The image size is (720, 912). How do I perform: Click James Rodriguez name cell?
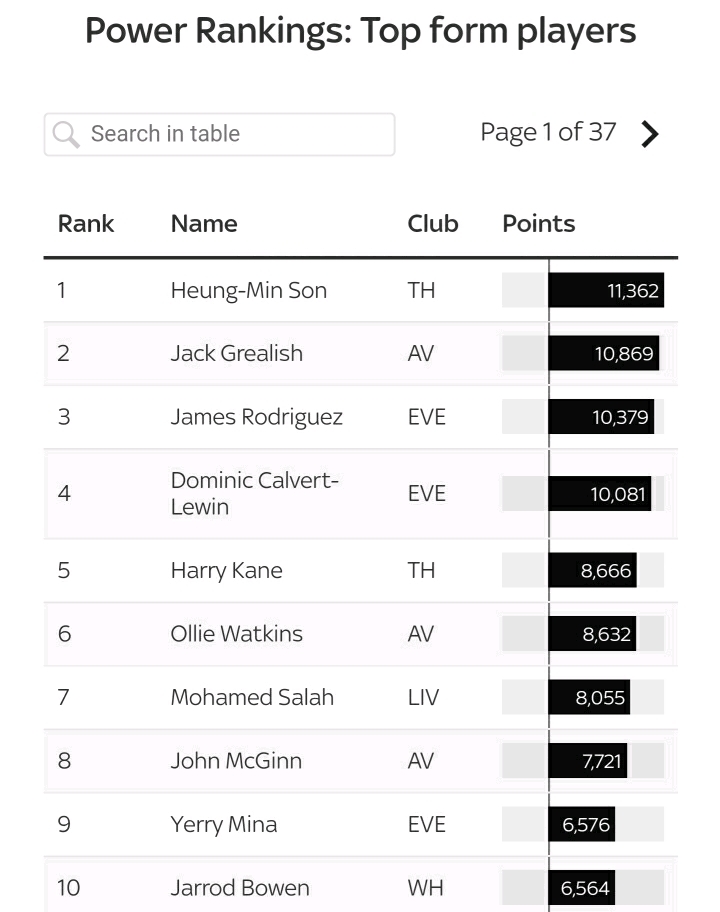click(x=257, y=417)
